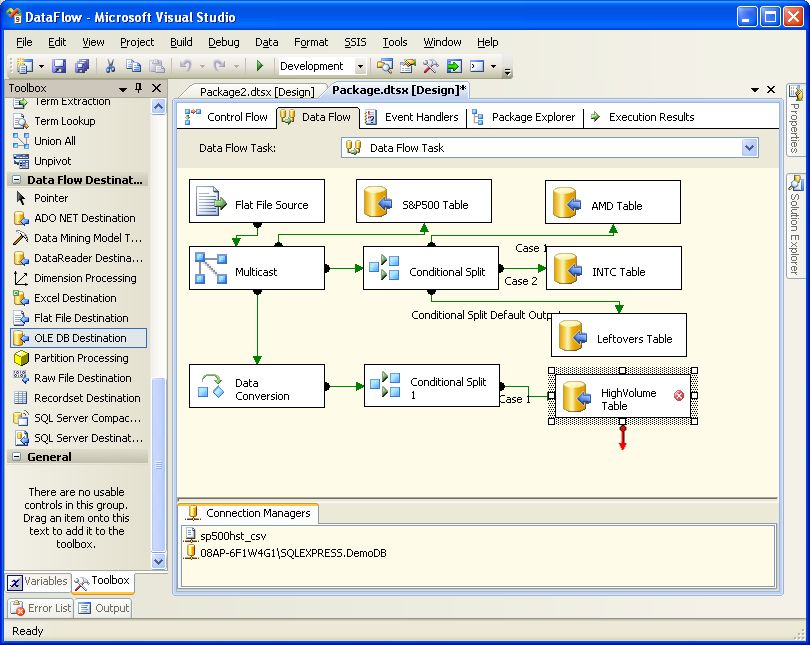Click the Connection Managers tab
The width and height of the screenshot is (810, 645).
248,513
